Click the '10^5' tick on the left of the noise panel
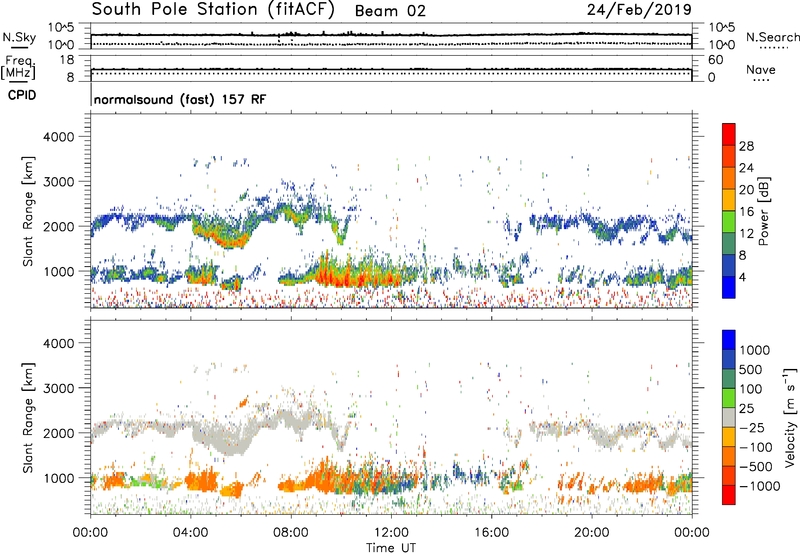Viewport: 800px width, 554px height. click(x=61, y=27)
